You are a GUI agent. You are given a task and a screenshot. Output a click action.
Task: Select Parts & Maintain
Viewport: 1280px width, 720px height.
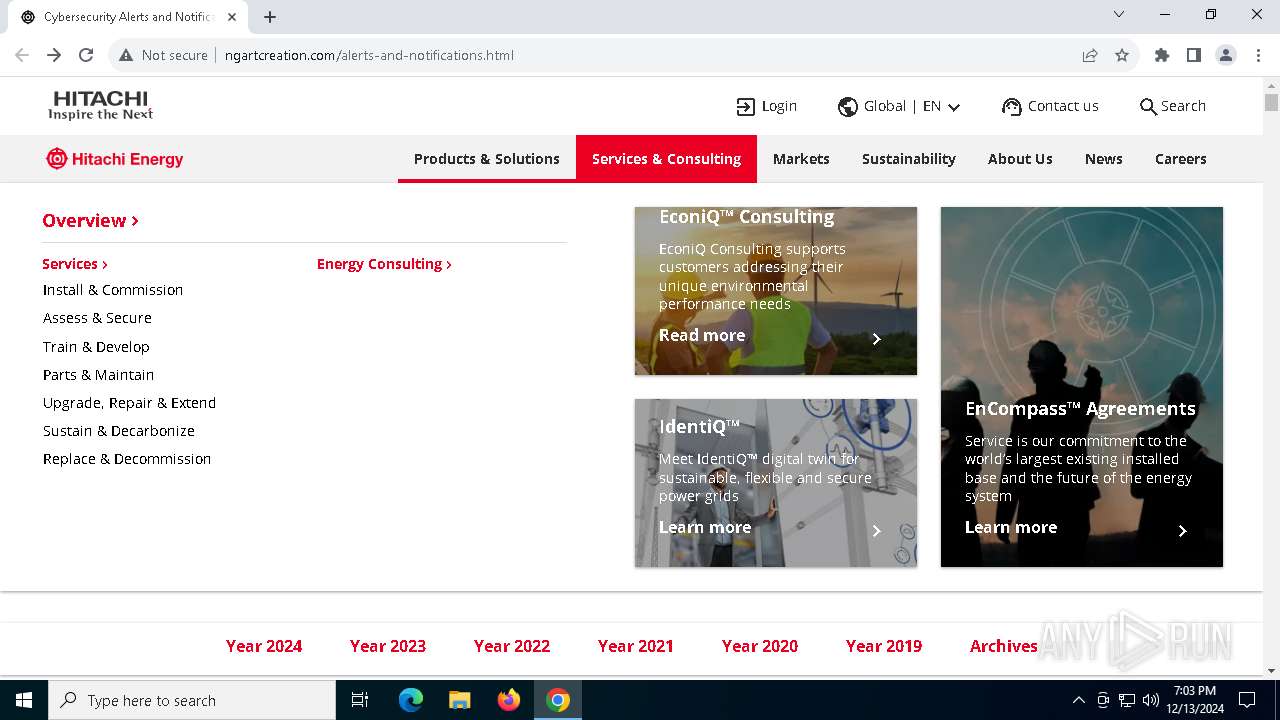coord(98,375)
